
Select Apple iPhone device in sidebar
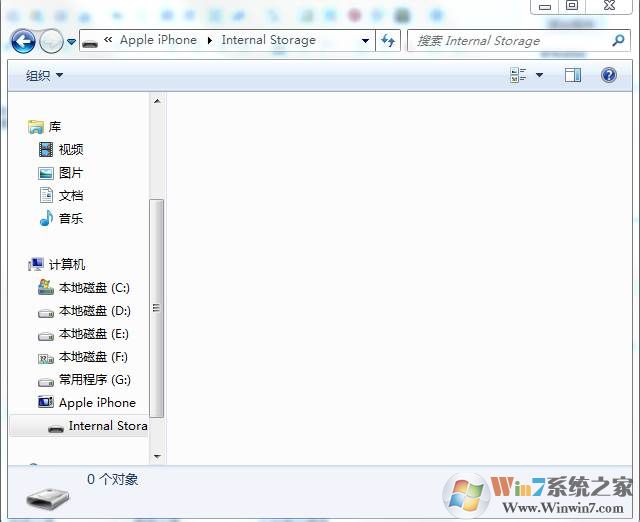click(x=96, y=402)
